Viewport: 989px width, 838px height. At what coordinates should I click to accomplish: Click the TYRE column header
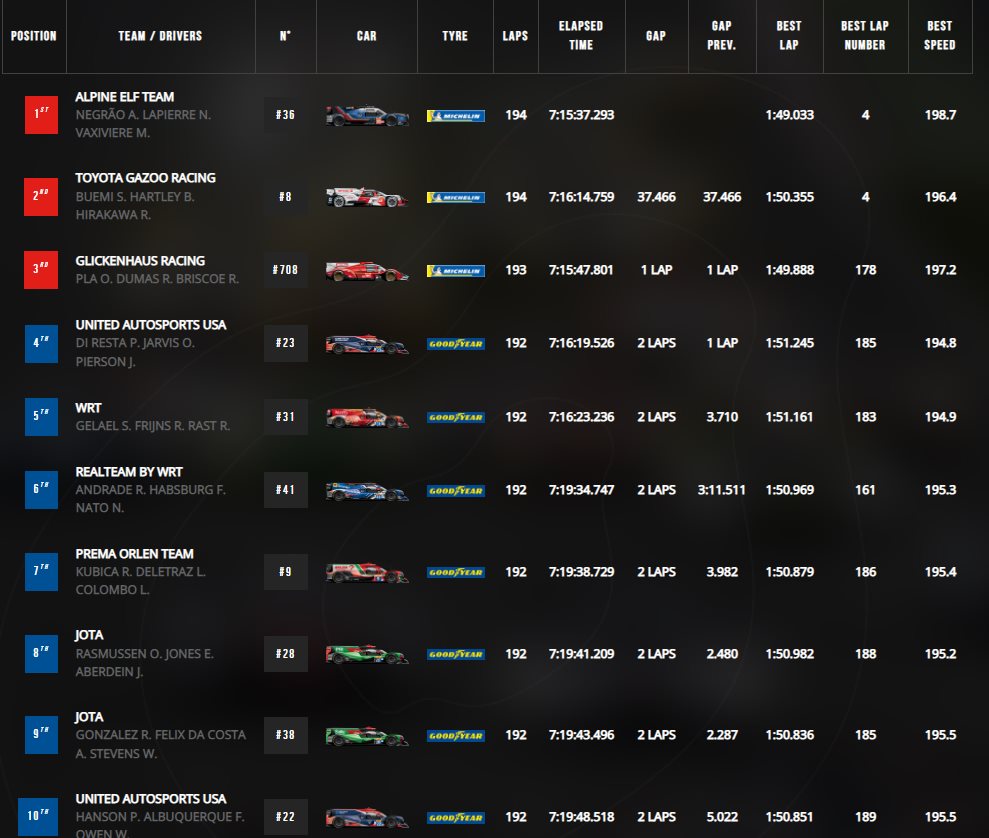click(x=455, y=36)
